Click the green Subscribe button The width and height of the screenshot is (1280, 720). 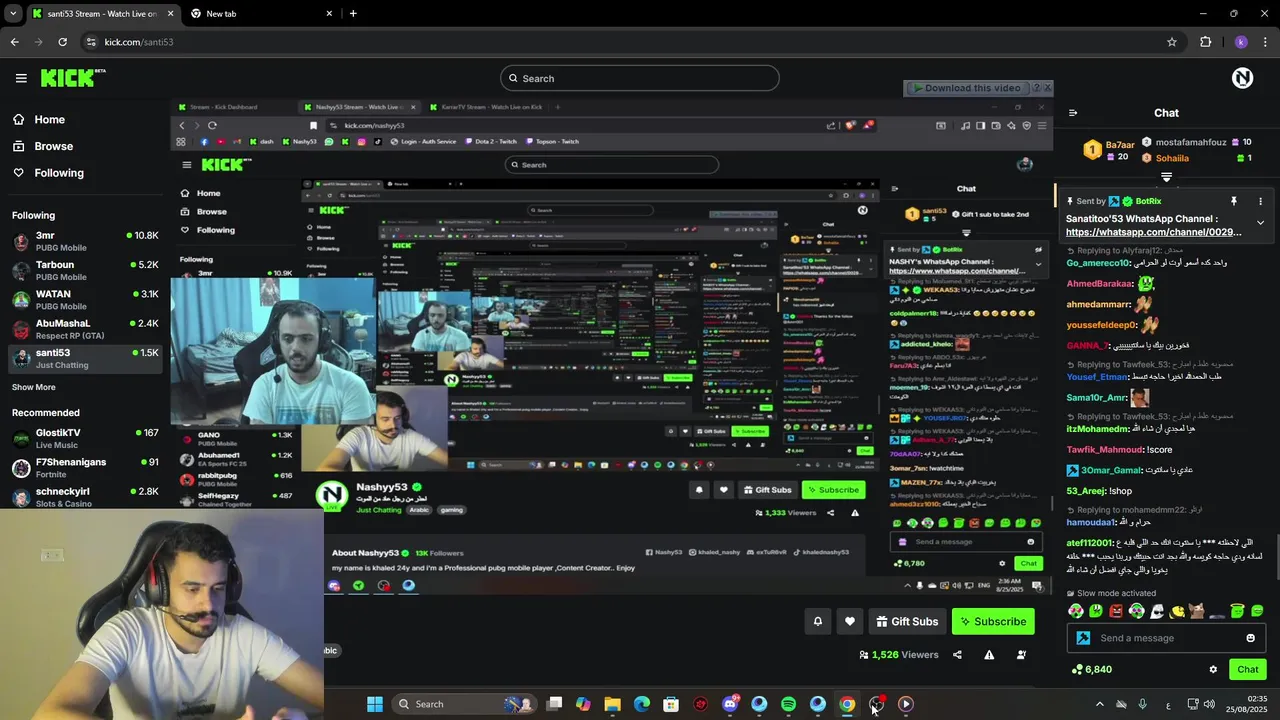(993, 621)
